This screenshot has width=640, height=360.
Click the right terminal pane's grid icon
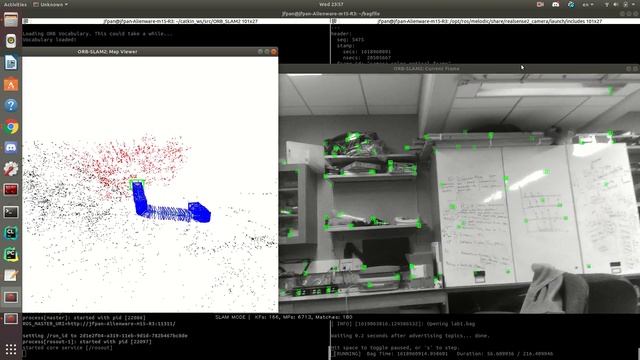click(334, 21)
